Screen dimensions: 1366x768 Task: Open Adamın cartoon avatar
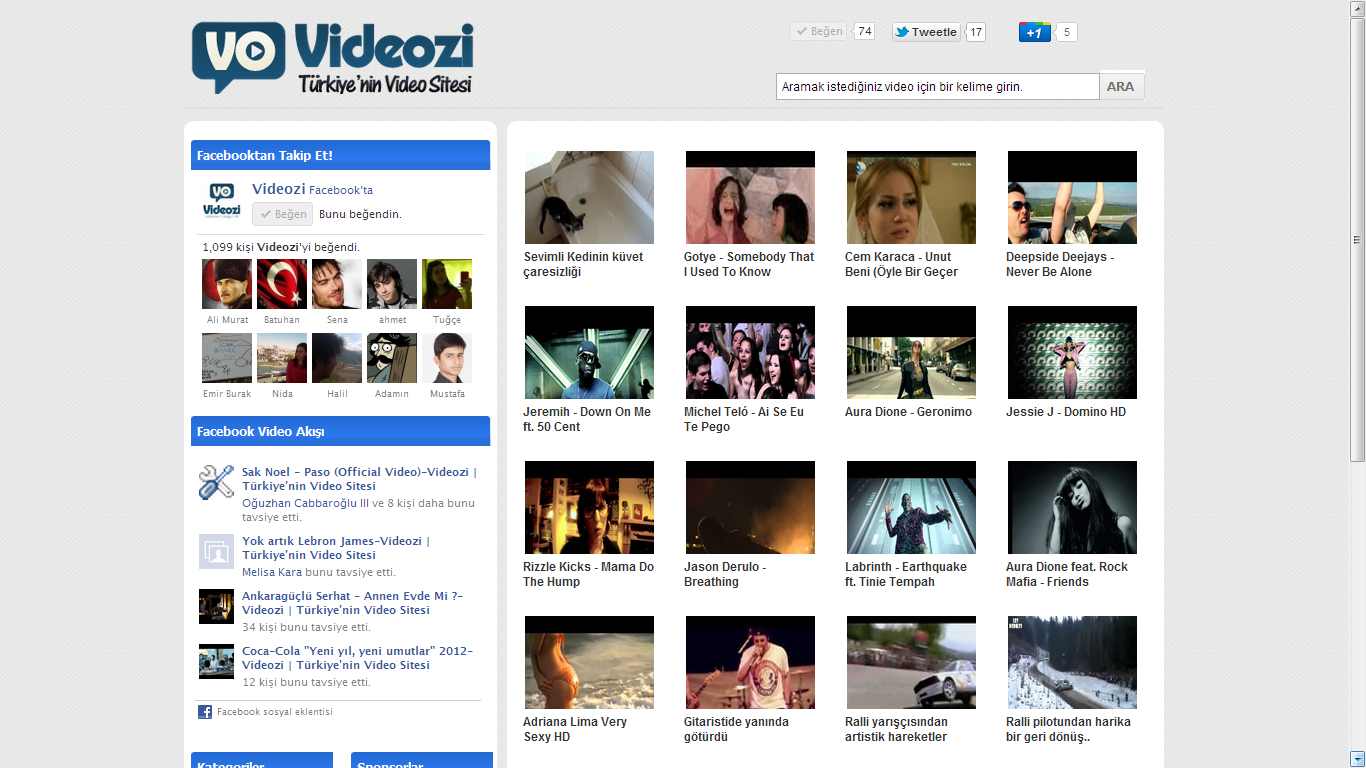coord(392,358)
